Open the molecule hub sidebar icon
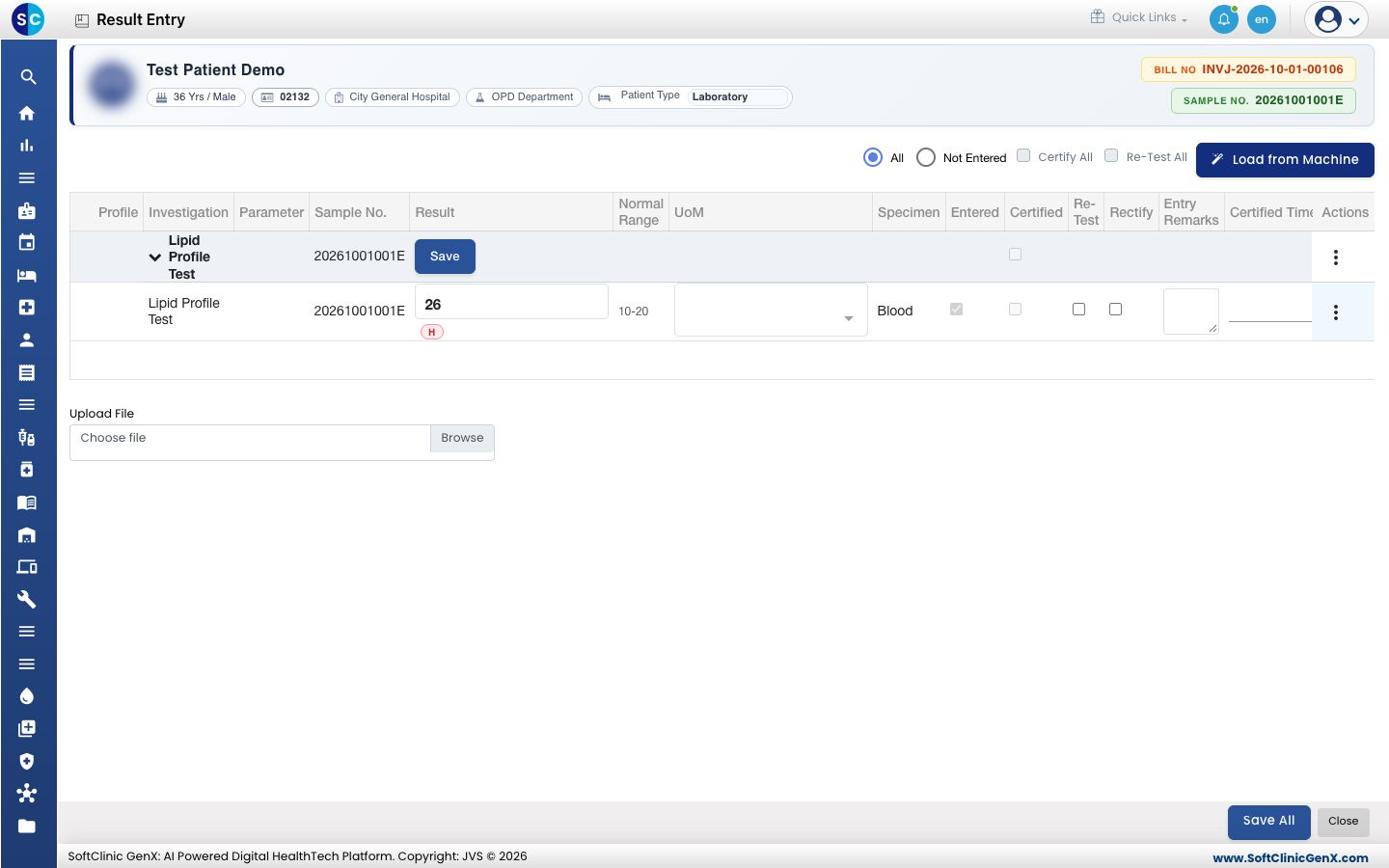Screen dimensions: 1389x868 [27, 793]
